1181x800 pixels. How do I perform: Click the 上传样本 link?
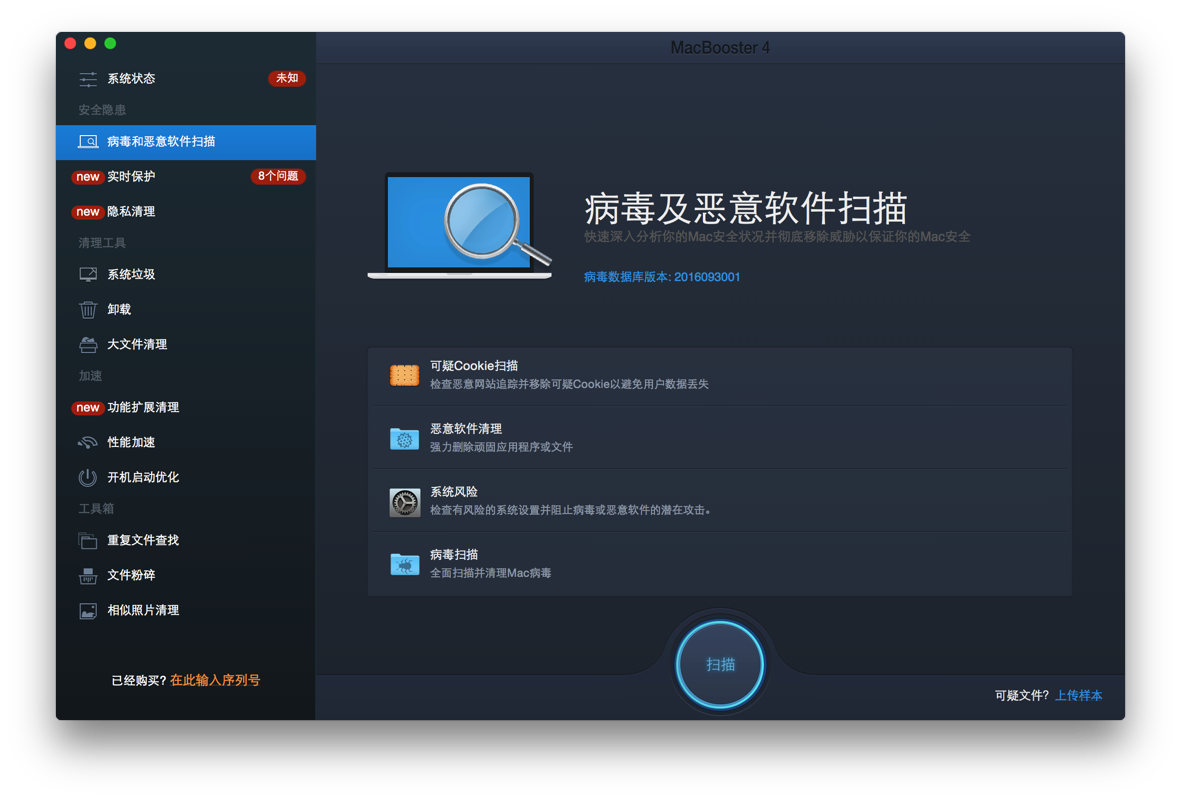[1079, 695]
